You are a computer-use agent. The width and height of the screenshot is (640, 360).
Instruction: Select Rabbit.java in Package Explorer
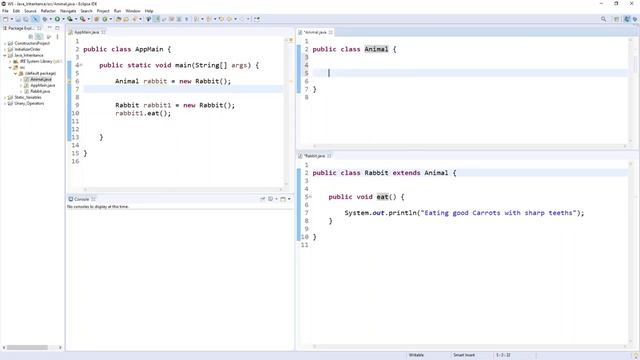(40, 91)
